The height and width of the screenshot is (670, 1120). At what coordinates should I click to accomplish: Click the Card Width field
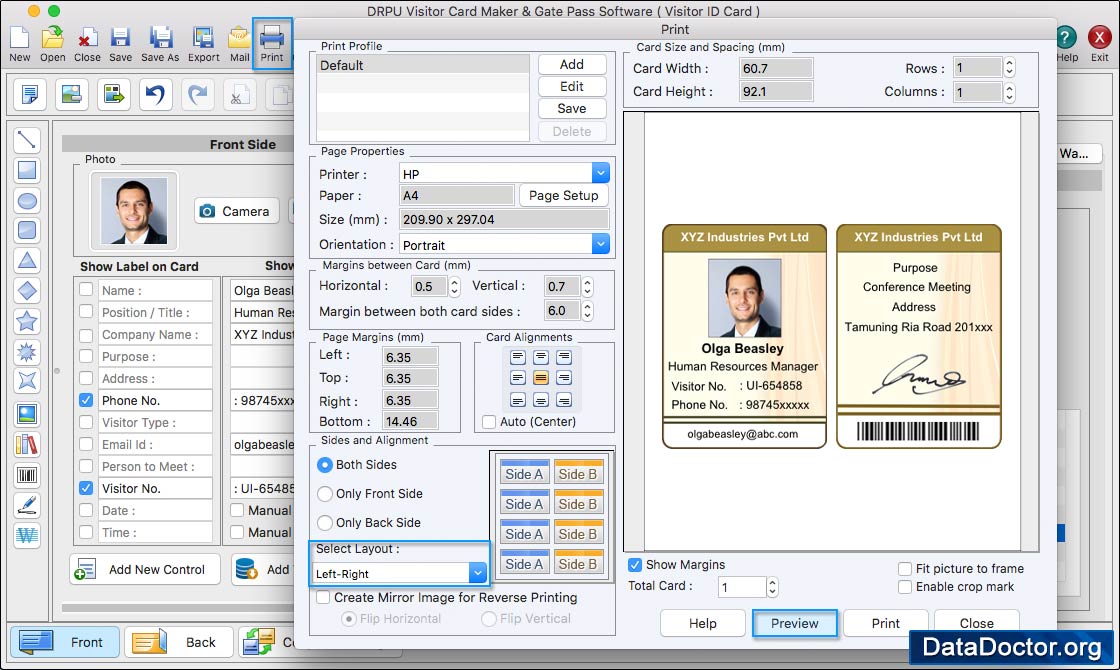(x=776, y=69)
